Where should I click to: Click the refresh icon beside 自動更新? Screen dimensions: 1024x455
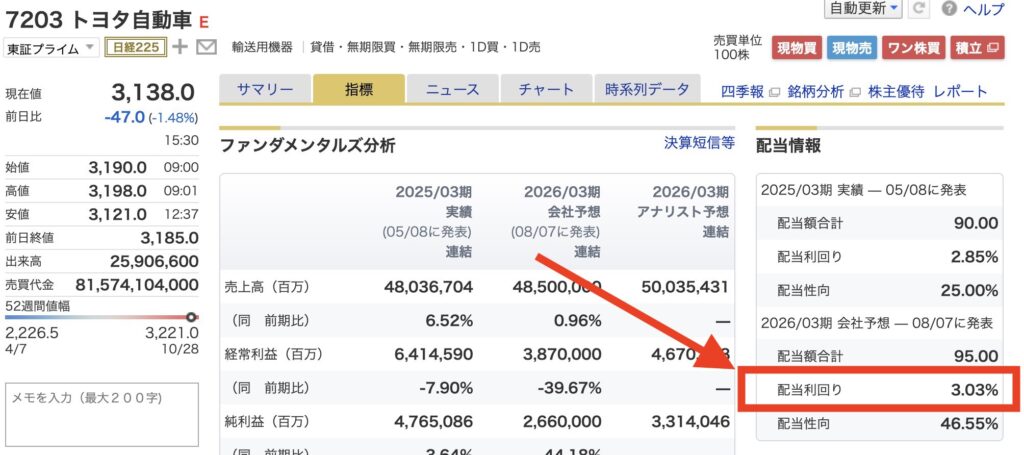919,8
